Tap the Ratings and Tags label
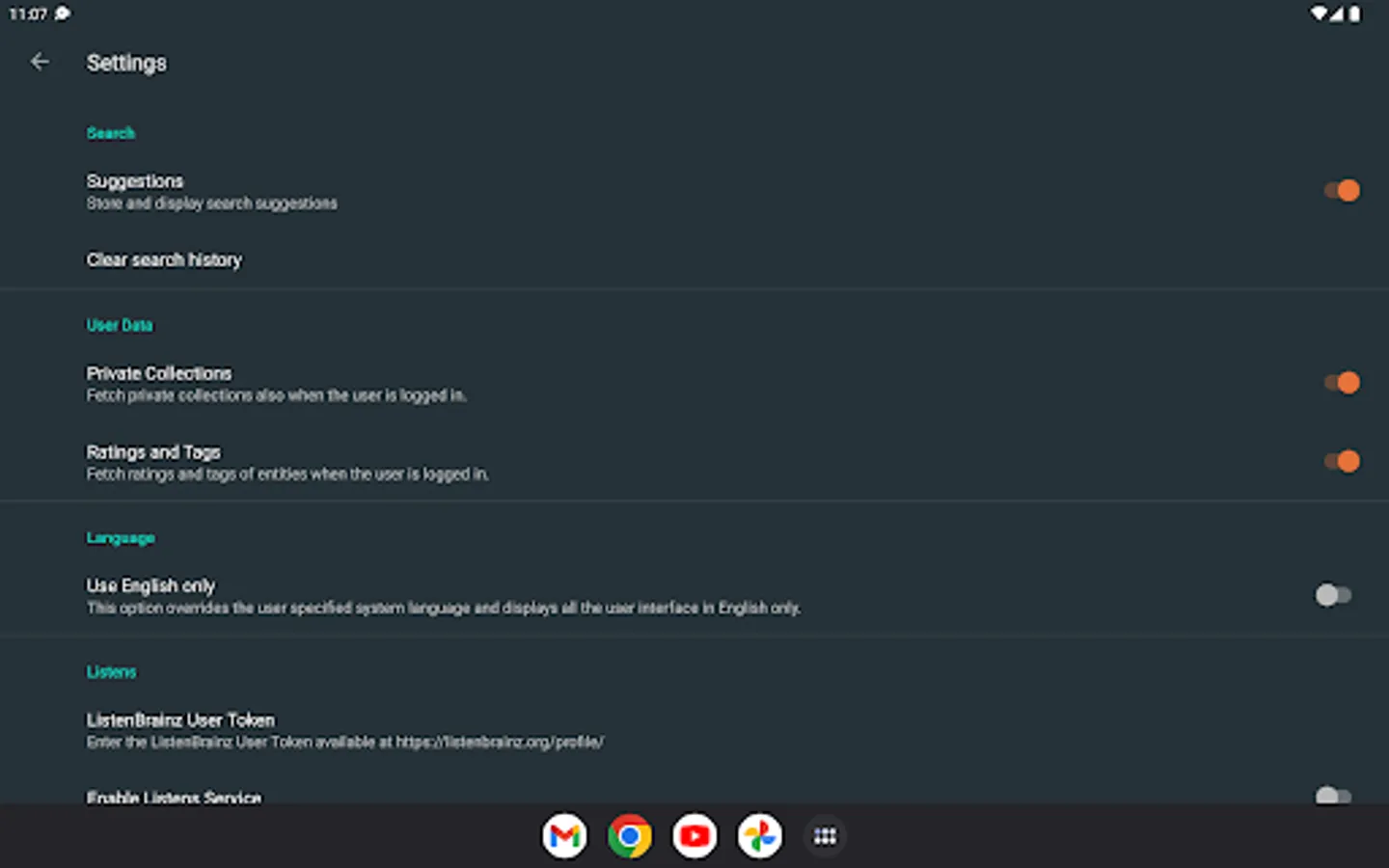This screenshot has width=1389, height=868. (153, 452)
